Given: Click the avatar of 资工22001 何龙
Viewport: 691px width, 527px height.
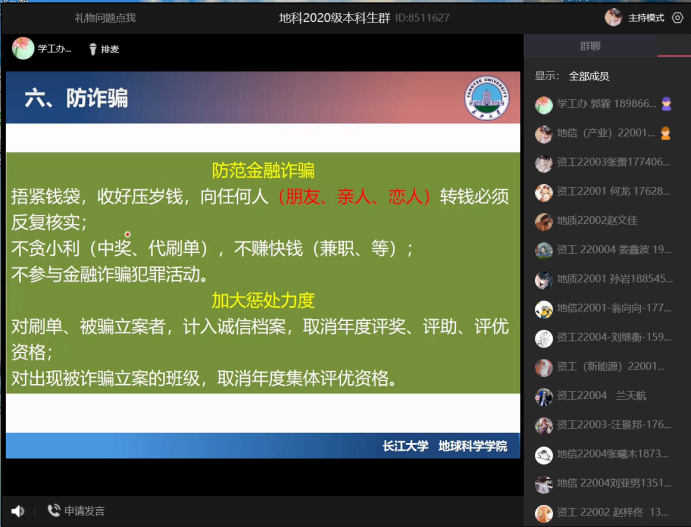Looking at the screenshot, I should [x=544, y=192].
